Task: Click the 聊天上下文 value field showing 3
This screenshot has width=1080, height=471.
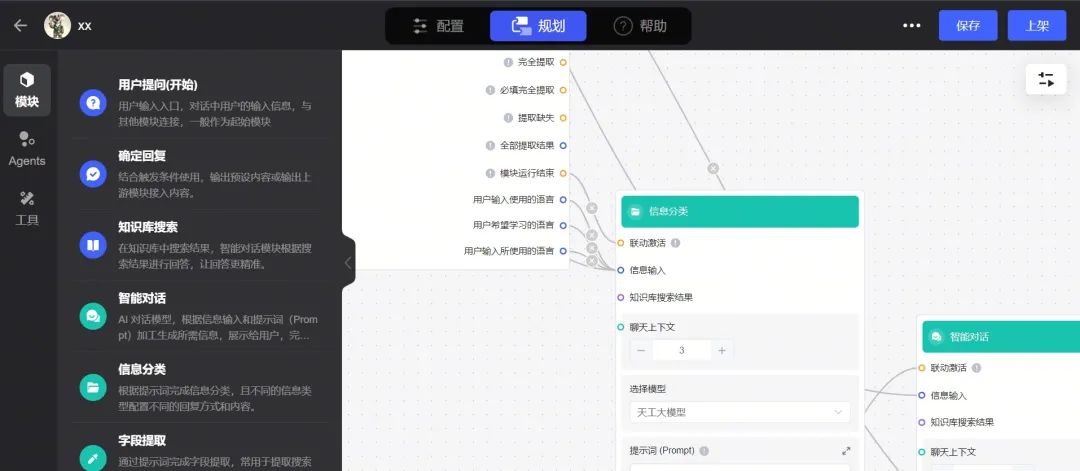Action: [682, 350]
